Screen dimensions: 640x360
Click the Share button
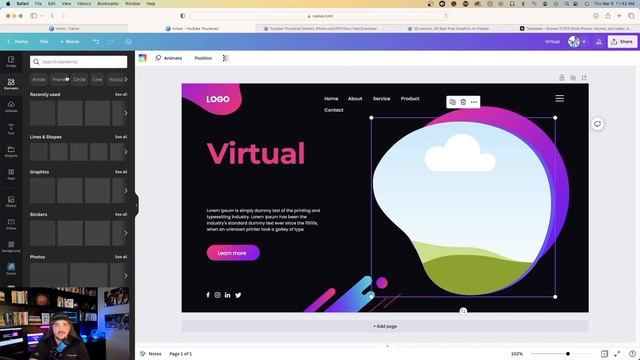coord(622,42)
